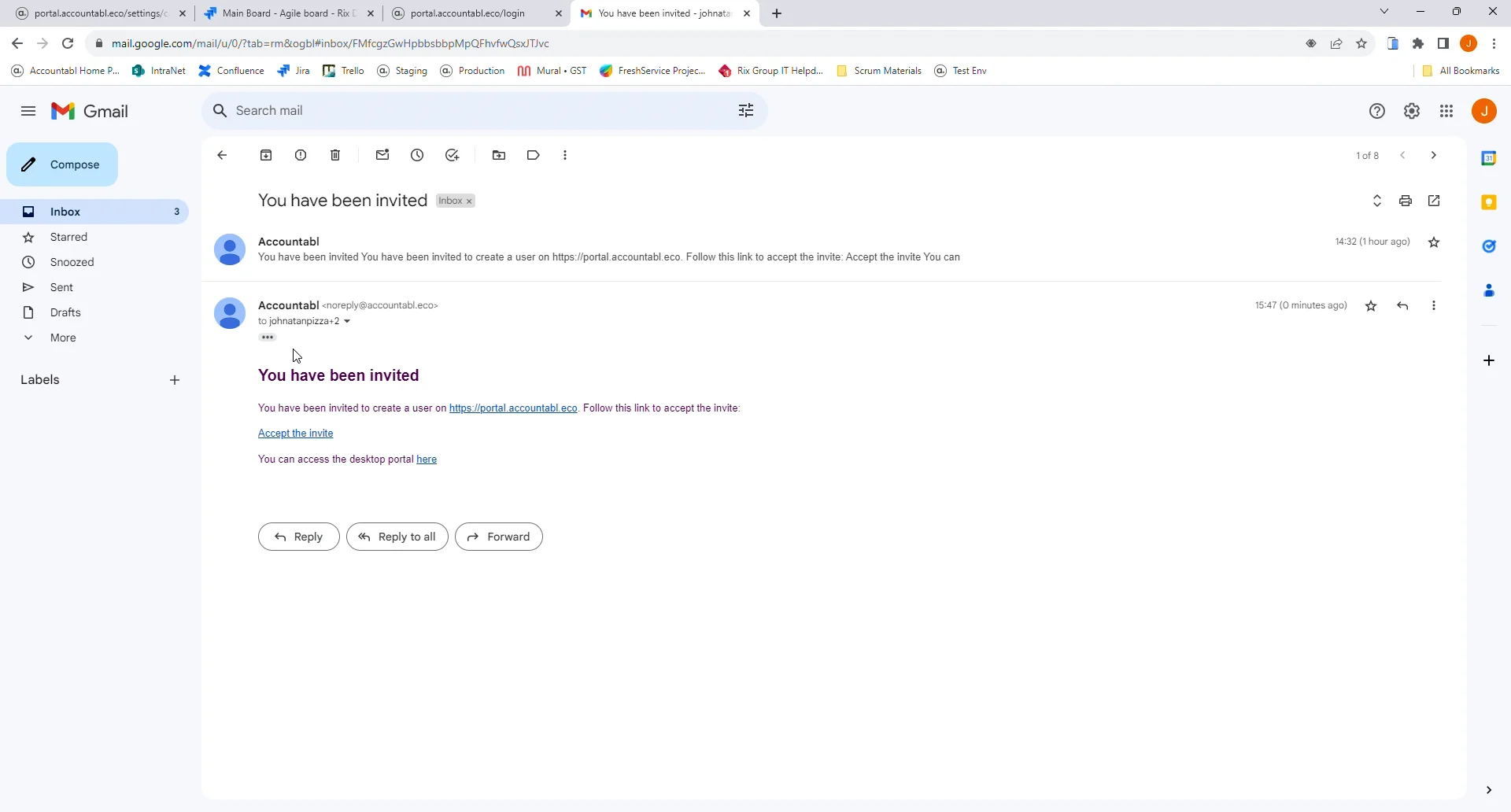The width and height of the screenshot is (1511, 812).
Task: Print all messages in conversation
Action: pos(1406,201)
